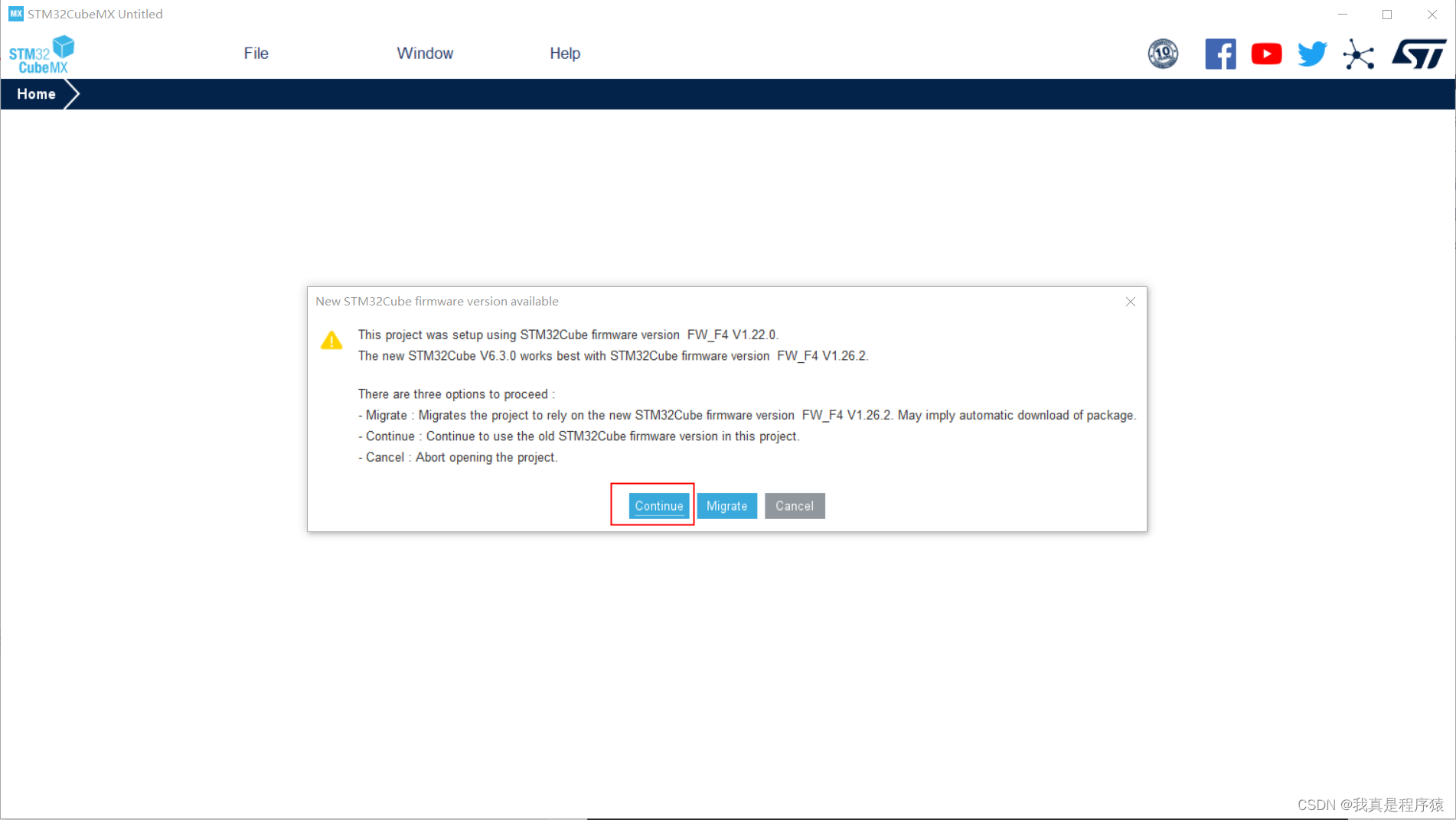Click Migrate to update firmware version
This screenshot has height=820, width=1456.
click(726, 506)
